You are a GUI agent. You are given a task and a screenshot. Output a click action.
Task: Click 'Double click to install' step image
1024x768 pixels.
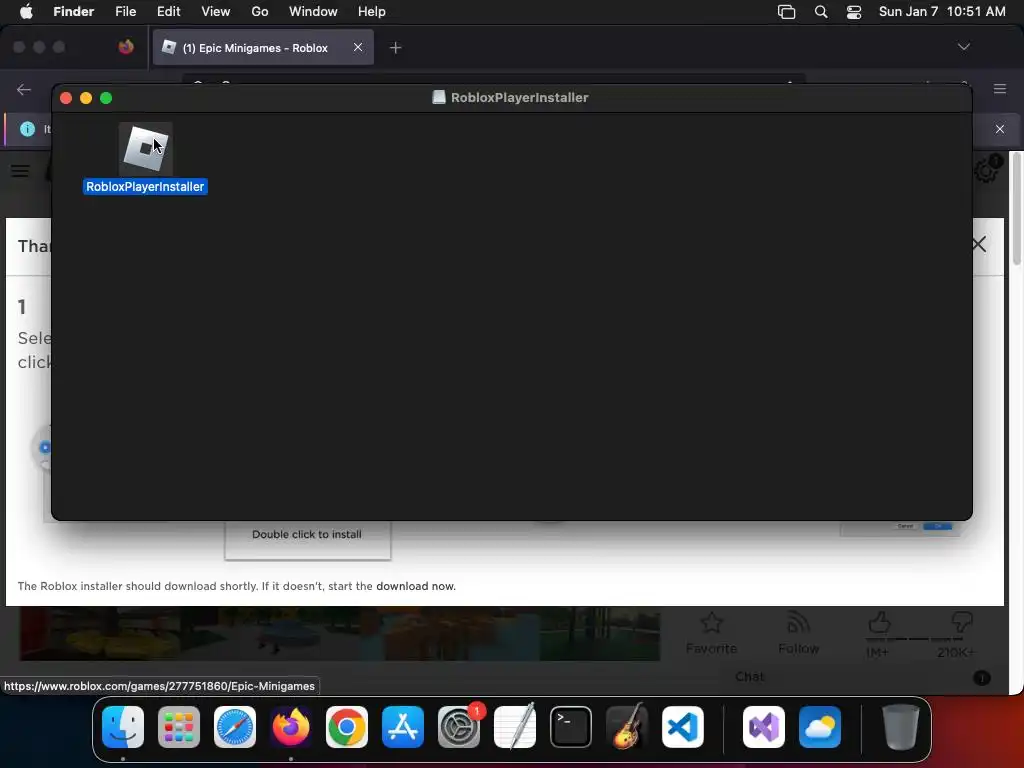coord(308,540)
